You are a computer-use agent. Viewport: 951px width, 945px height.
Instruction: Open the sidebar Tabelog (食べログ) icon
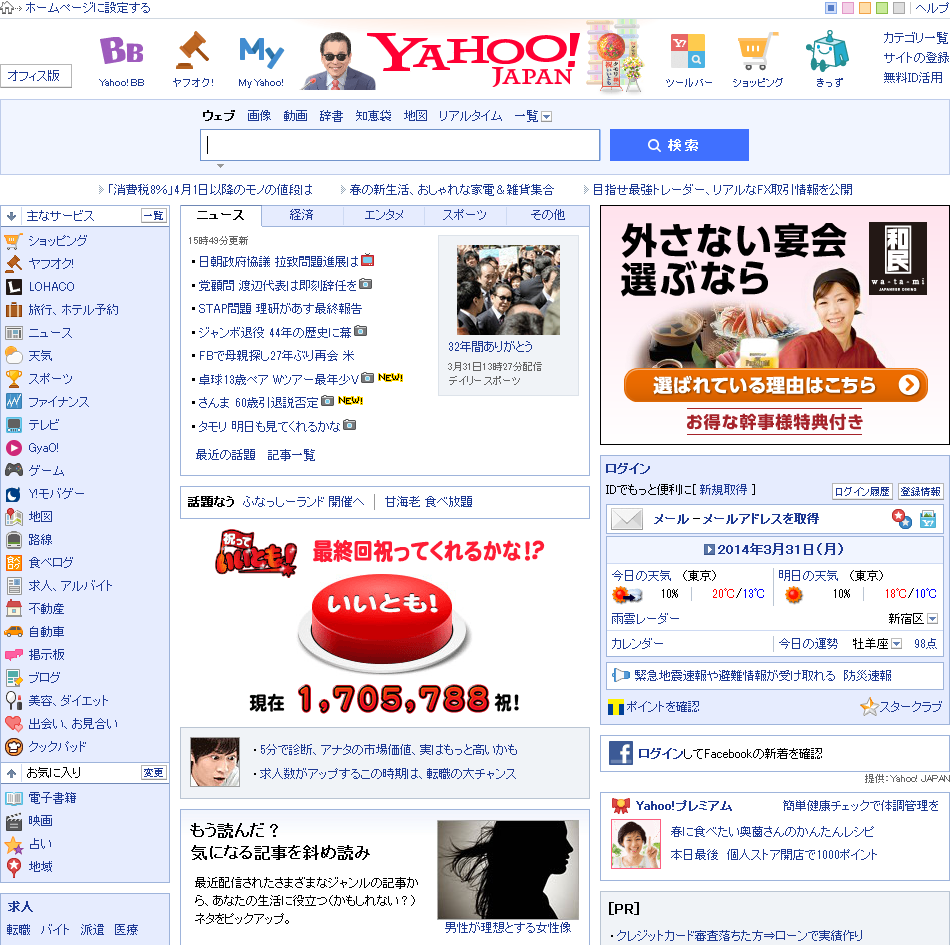tap(13, 563)
